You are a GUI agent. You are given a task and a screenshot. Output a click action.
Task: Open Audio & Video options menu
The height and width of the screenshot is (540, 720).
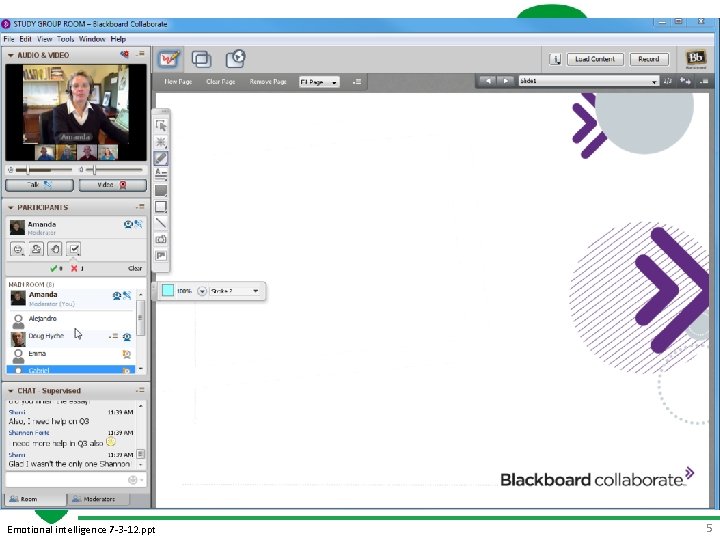(x=141, y=54)
